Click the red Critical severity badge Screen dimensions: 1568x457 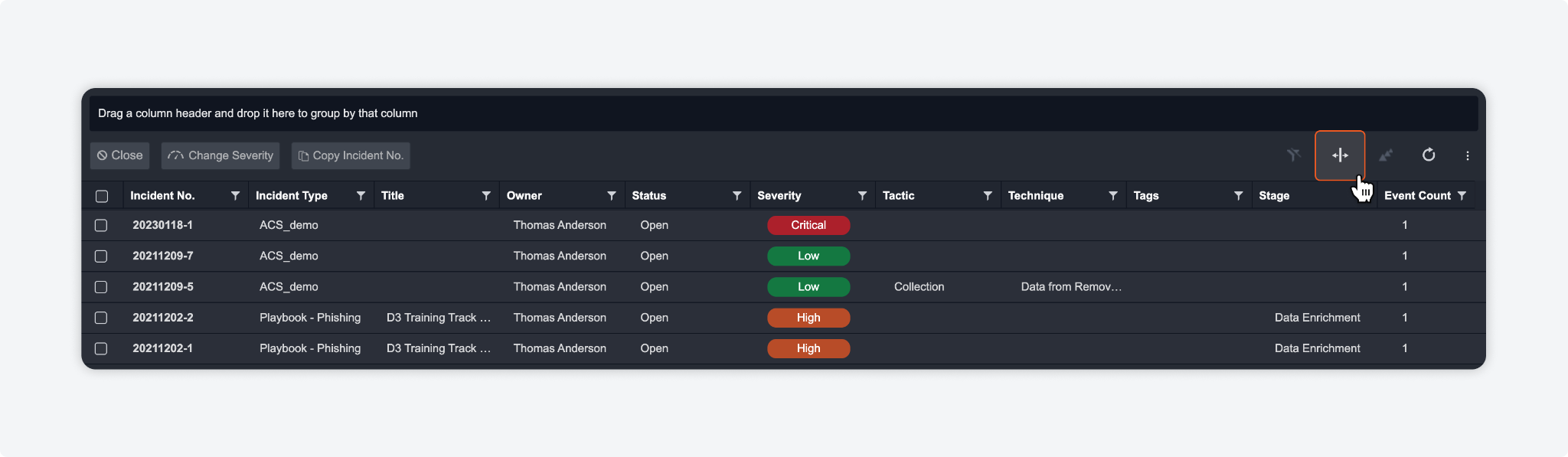[x=808, y=225]
